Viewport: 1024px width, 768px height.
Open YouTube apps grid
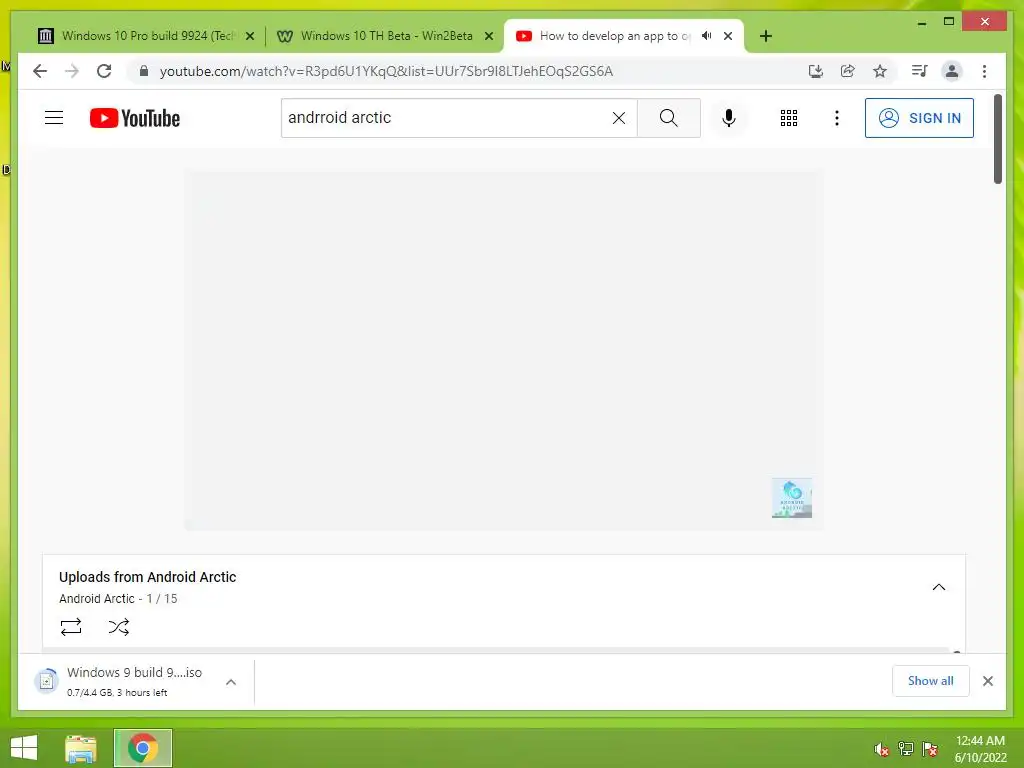[789, 118]
